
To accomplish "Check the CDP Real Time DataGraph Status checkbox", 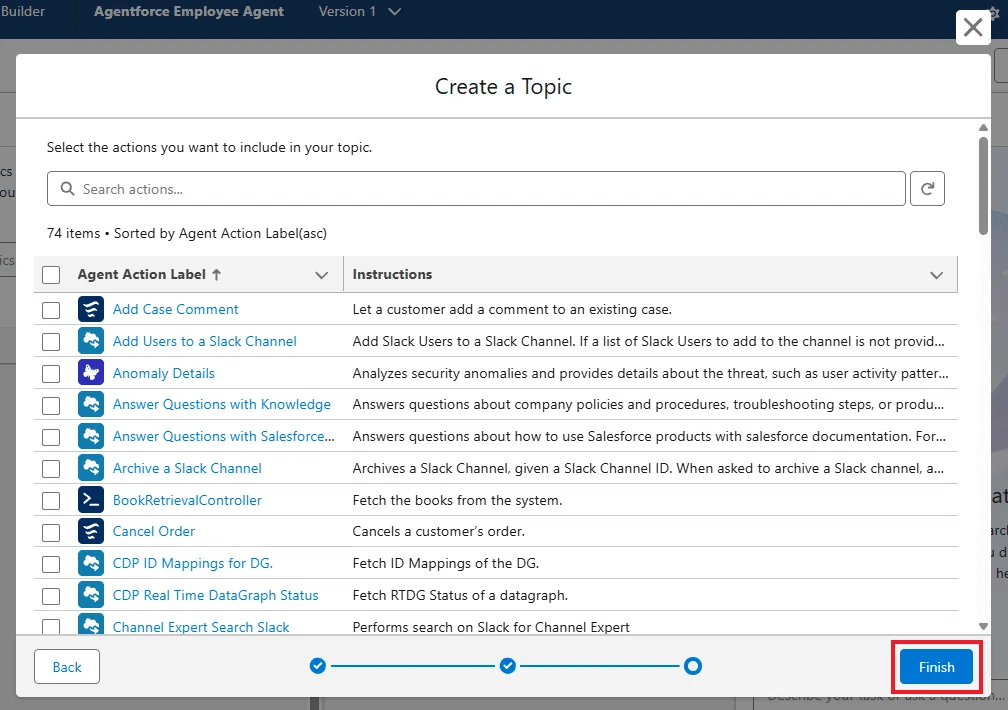I will click(x=51, y=596).
